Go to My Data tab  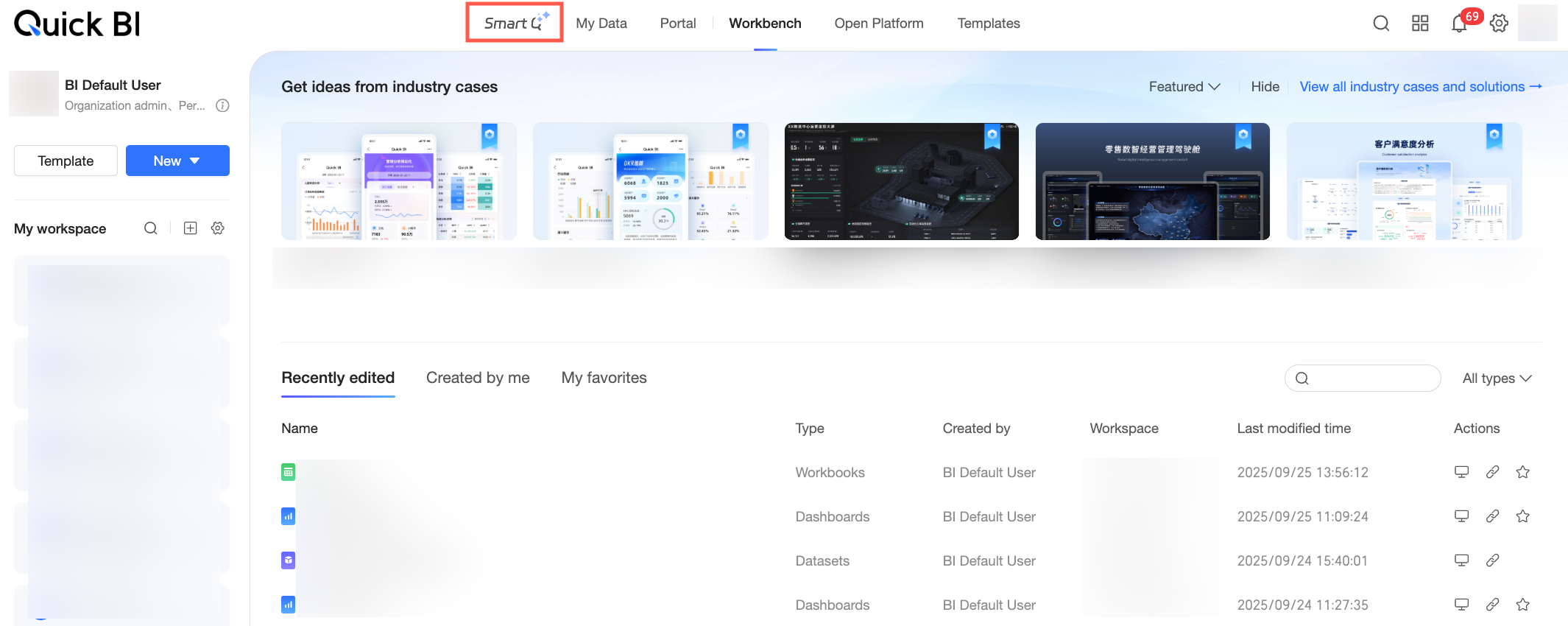601,23
